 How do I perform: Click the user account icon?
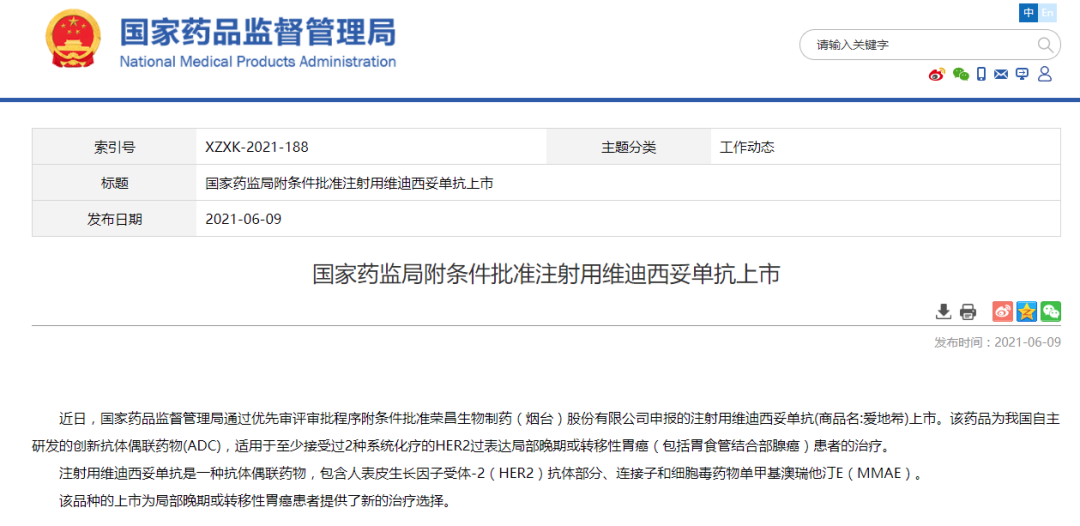(1045, 74)
